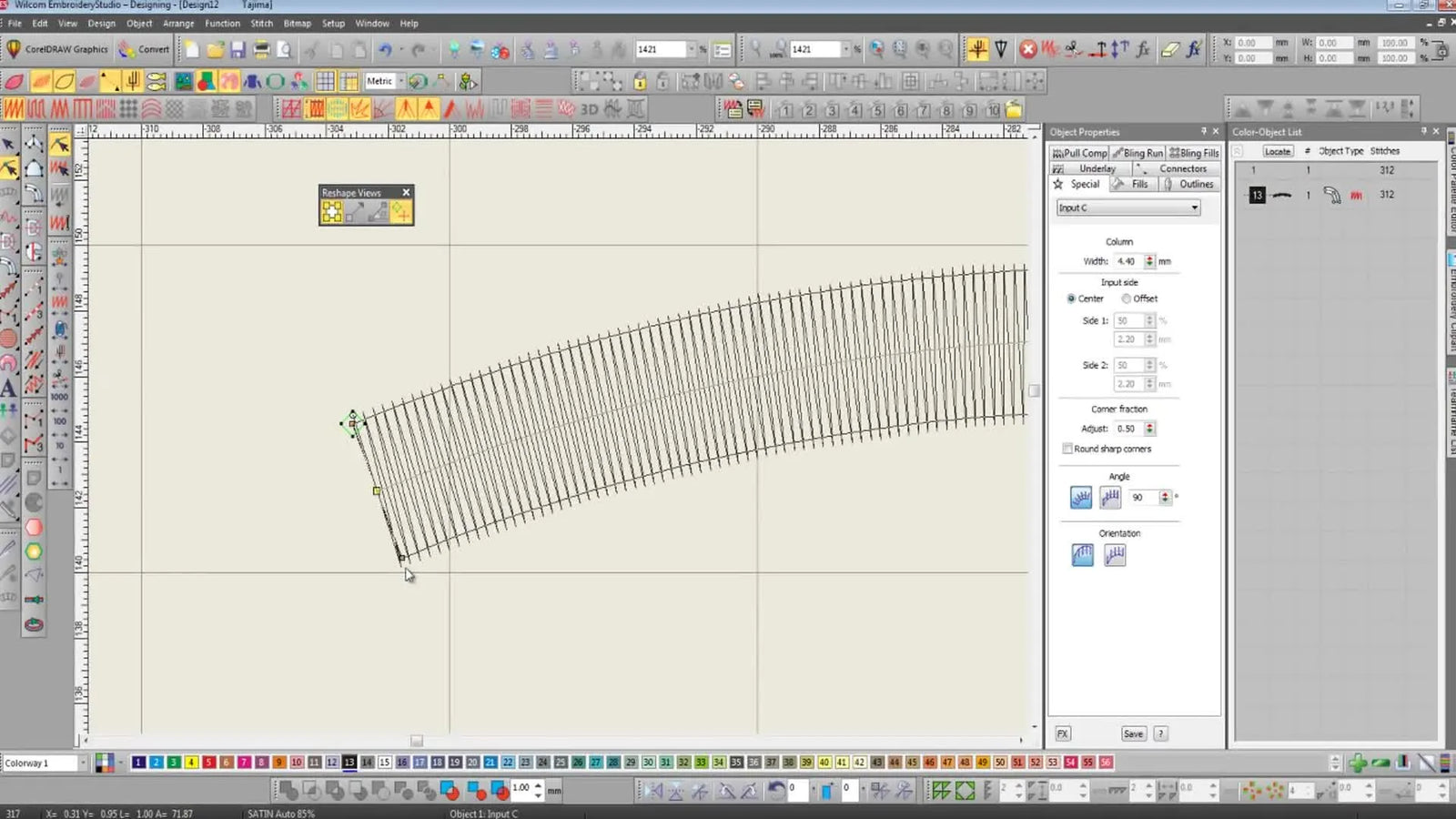Click the Convert button
This screenshot has height=819, width=1456.
[144, 49]
